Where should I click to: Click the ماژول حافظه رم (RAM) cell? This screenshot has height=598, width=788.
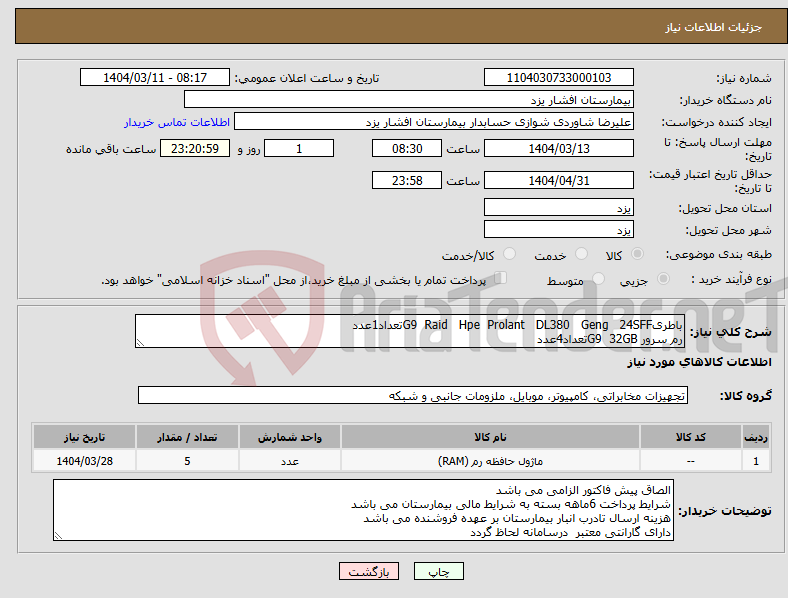pyautogui.click(x=490, y=461)
